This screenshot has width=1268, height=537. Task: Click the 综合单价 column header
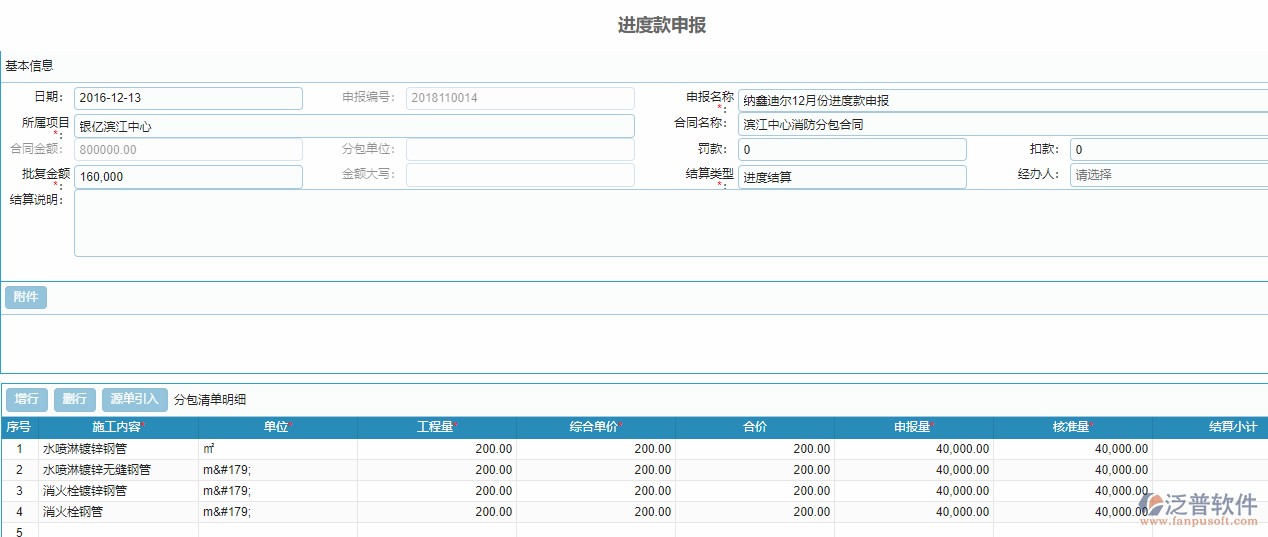[595, 427]
